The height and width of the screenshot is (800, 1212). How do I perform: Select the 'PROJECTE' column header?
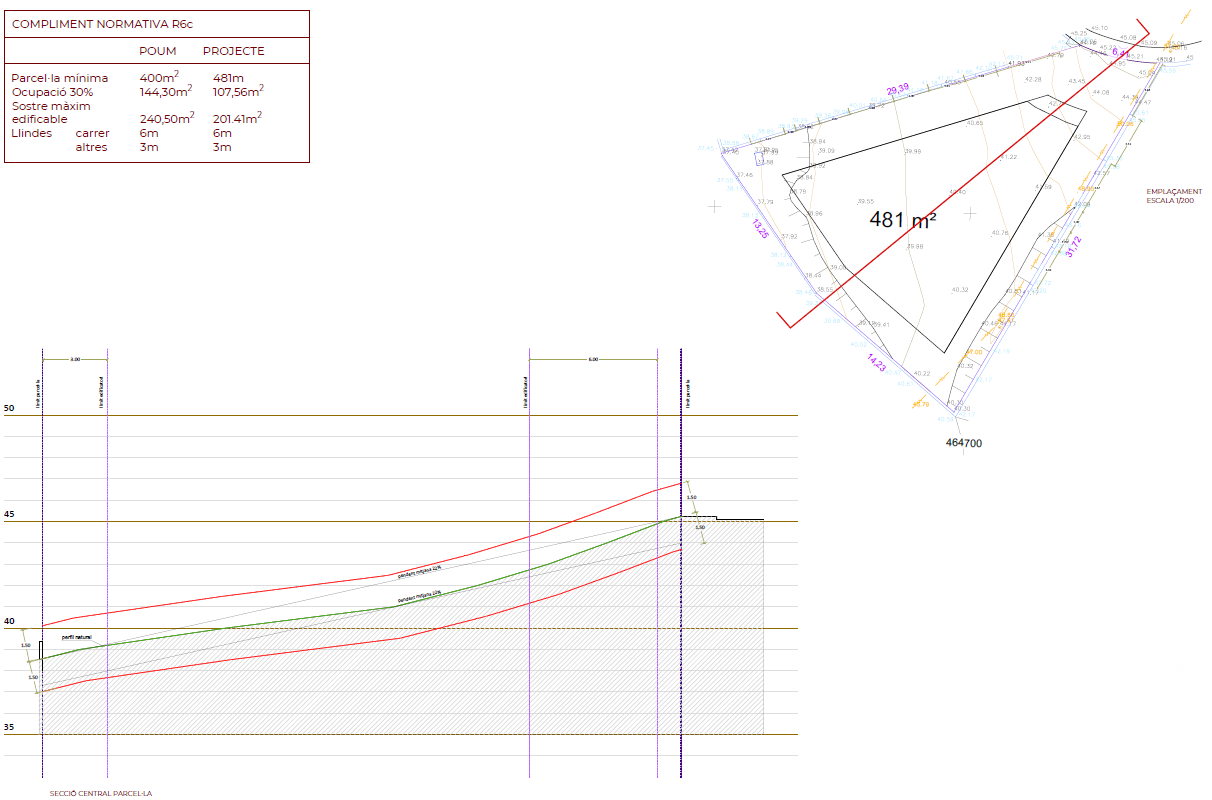point(234,52)
